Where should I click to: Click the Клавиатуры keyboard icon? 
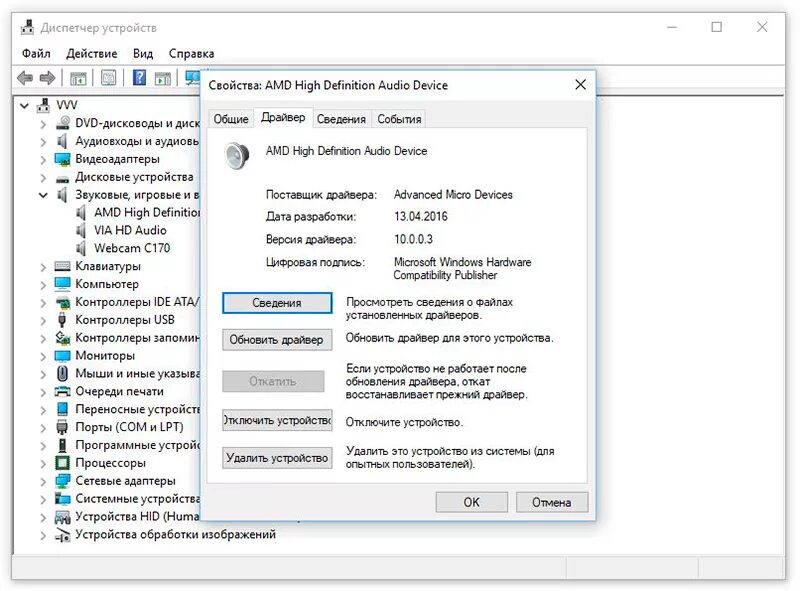click(x=62, y=266)
